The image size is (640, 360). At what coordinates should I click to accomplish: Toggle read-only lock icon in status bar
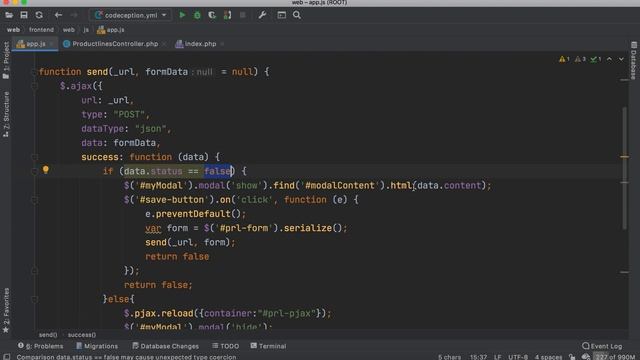pyautogui.click(x=572, y=357)
